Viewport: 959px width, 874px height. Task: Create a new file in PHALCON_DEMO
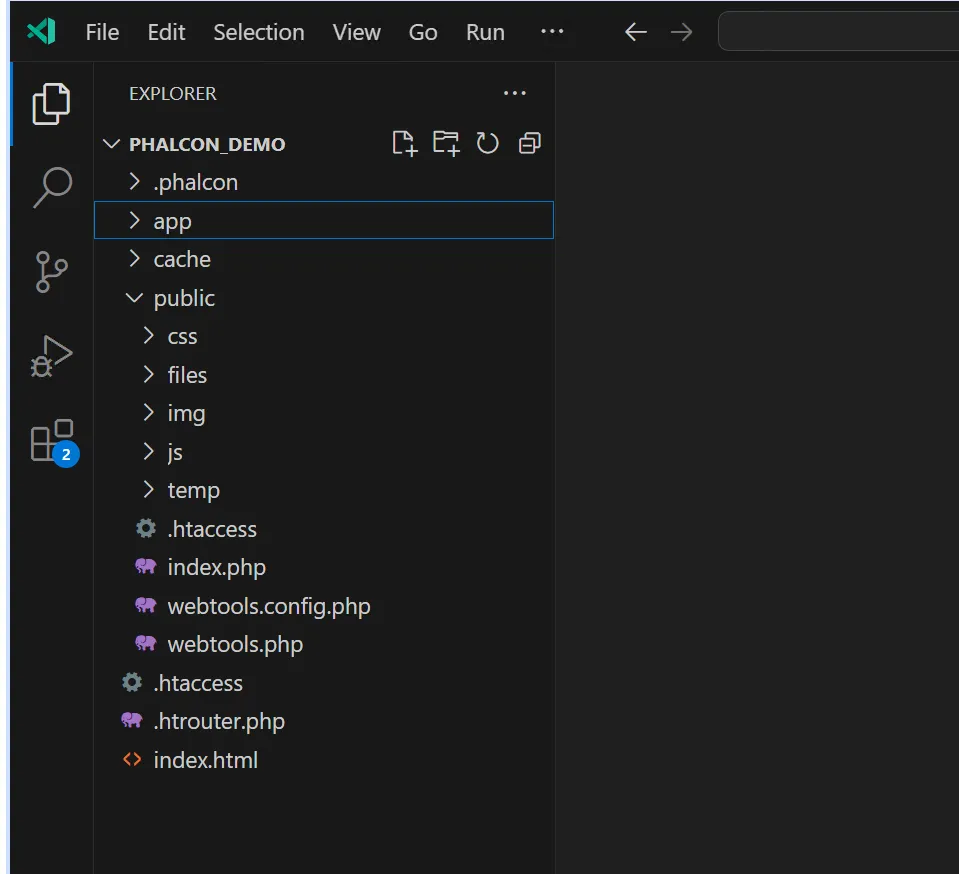click(404, 144)
